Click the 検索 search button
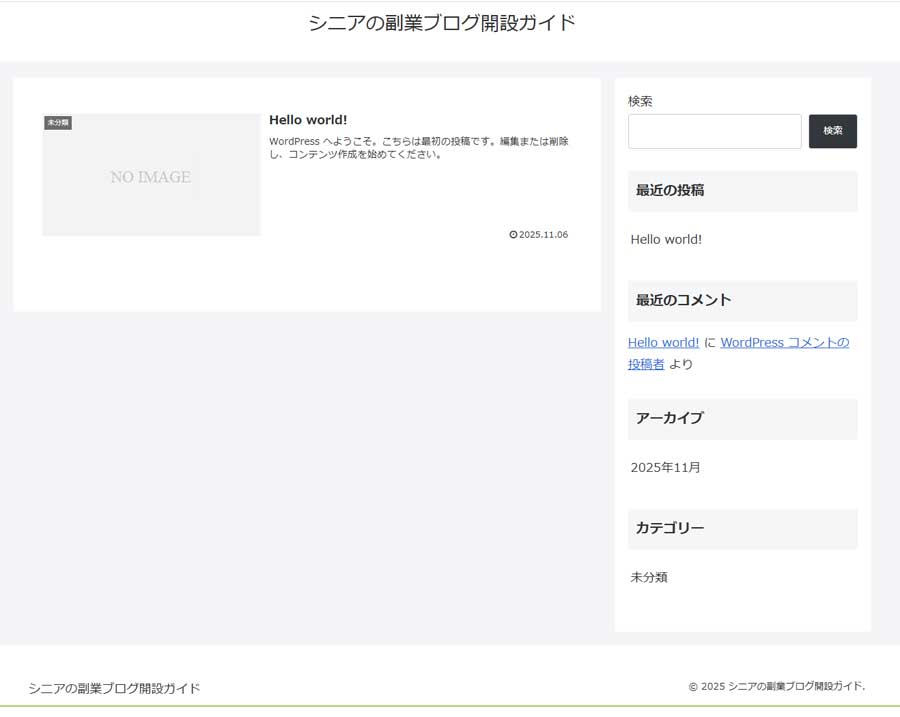This screenshot has height=717, width=900. (x=833, y=131)
